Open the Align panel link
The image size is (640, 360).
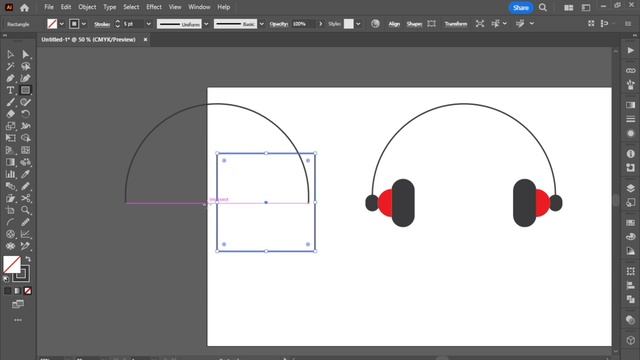coord(394,24)
